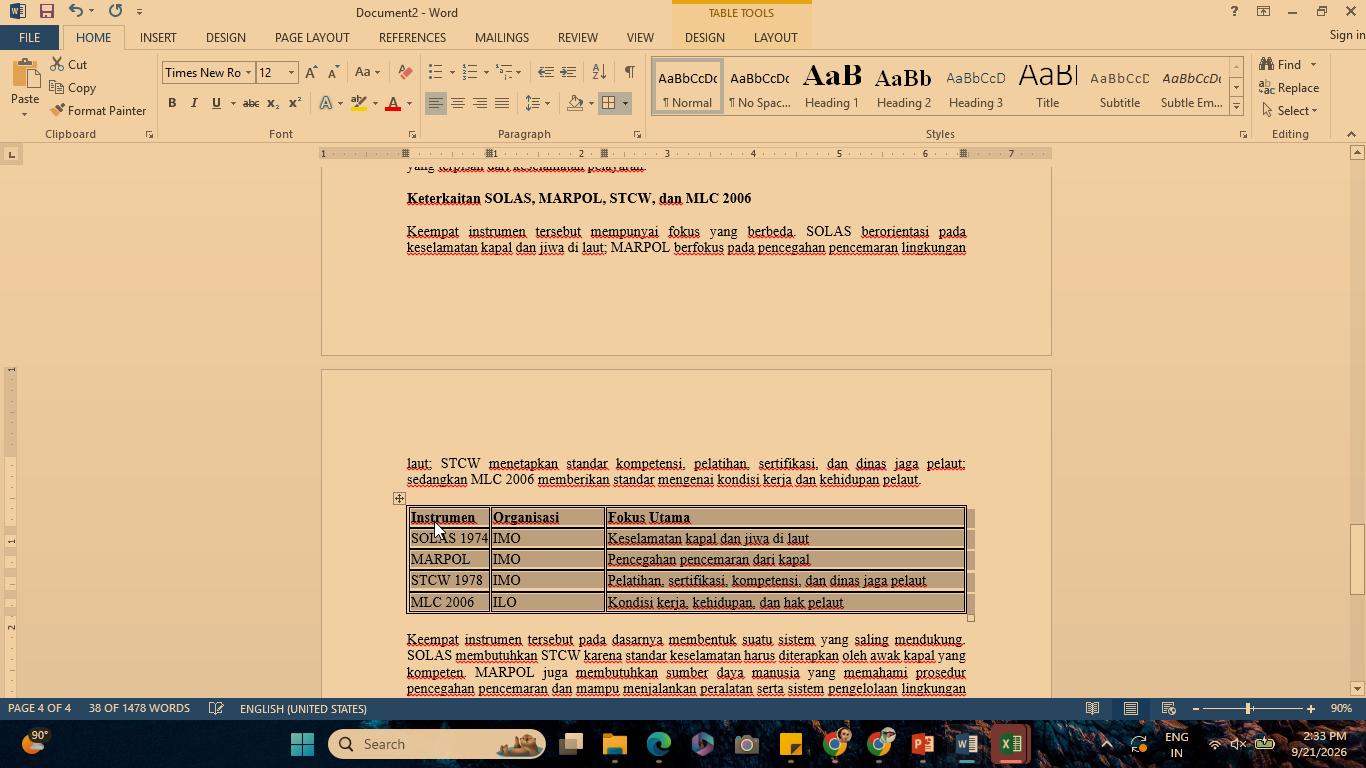The height and width of the screenshot is (768, 1366).
Task: Toggle Italic formatting
Action: click(x=194, y=103)
